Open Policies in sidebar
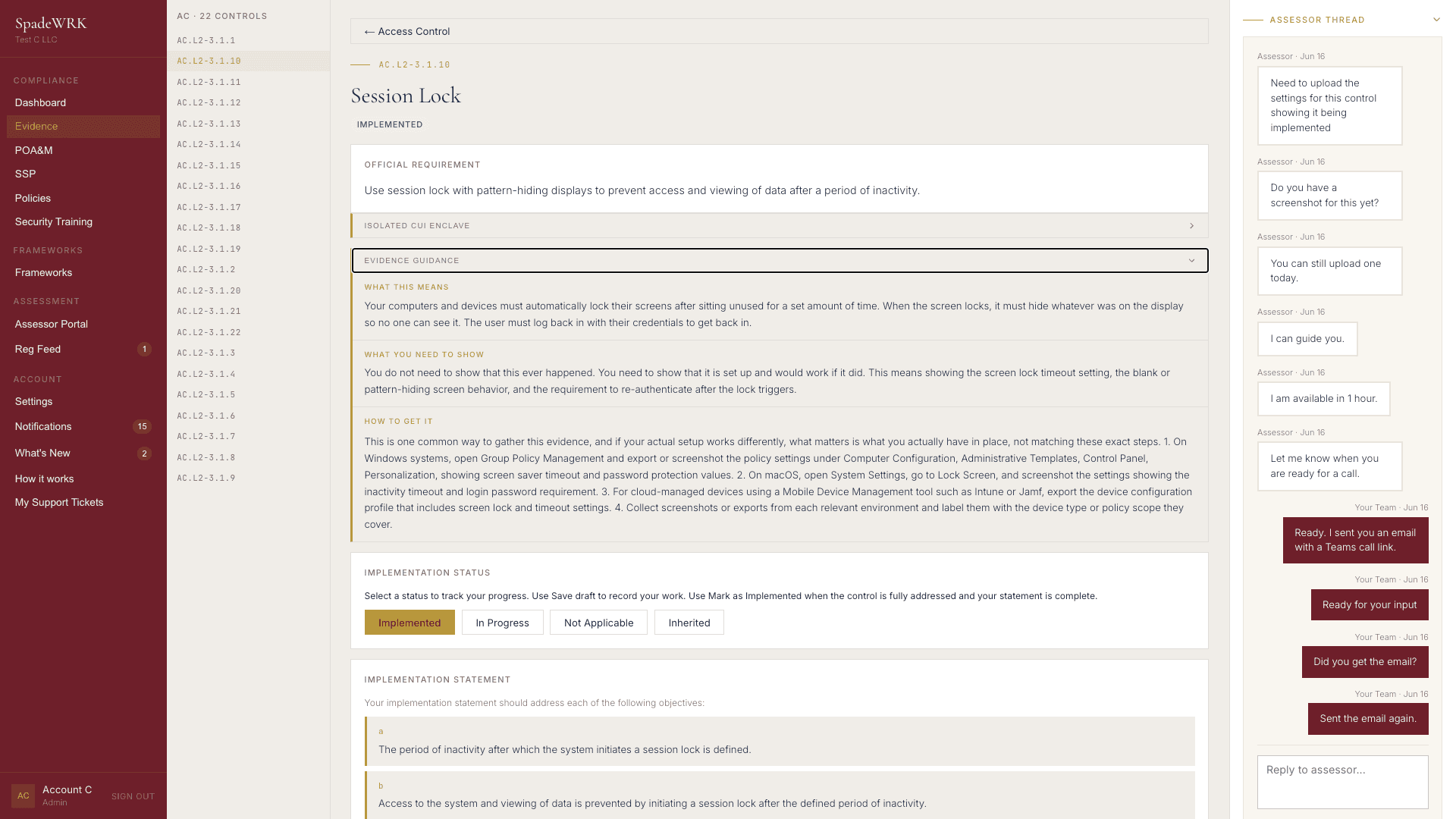 click(x=83, y=198)
